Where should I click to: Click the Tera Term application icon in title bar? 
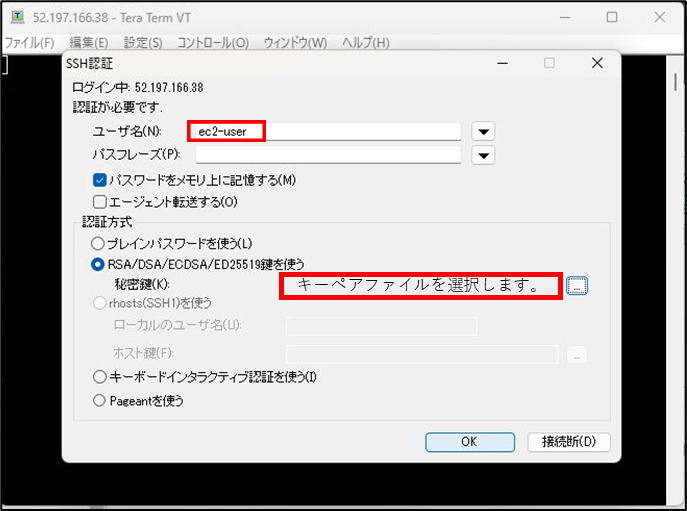click(18, 17)
